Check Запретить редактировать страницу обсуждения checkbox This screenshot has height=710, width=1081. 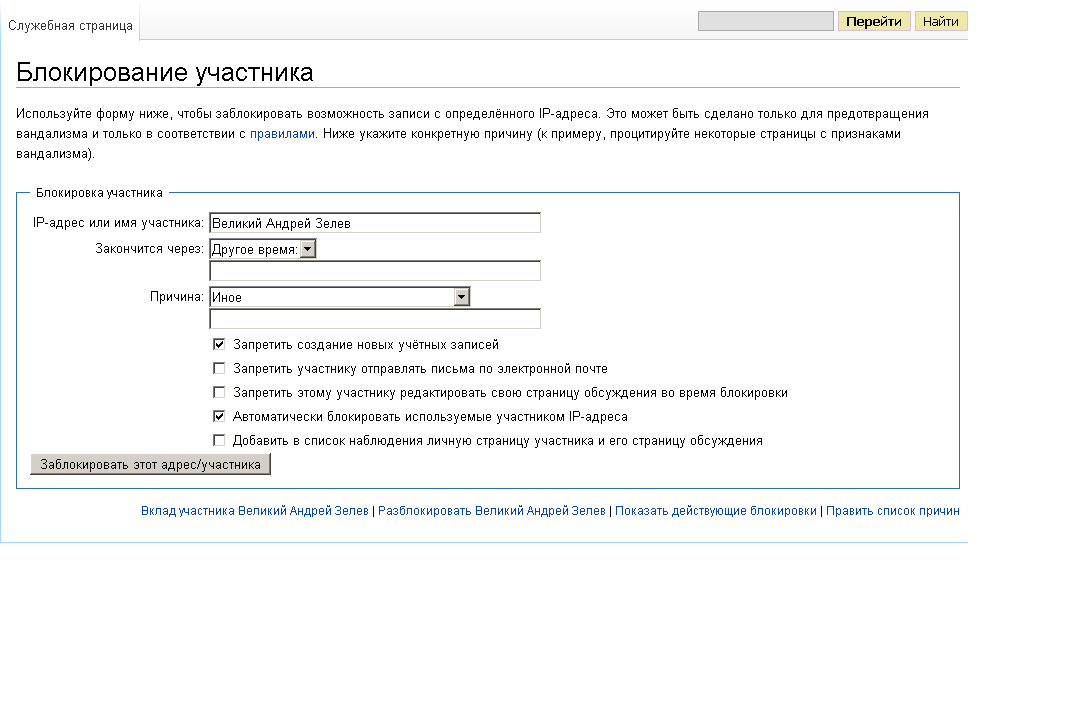(x=219, y=392)
